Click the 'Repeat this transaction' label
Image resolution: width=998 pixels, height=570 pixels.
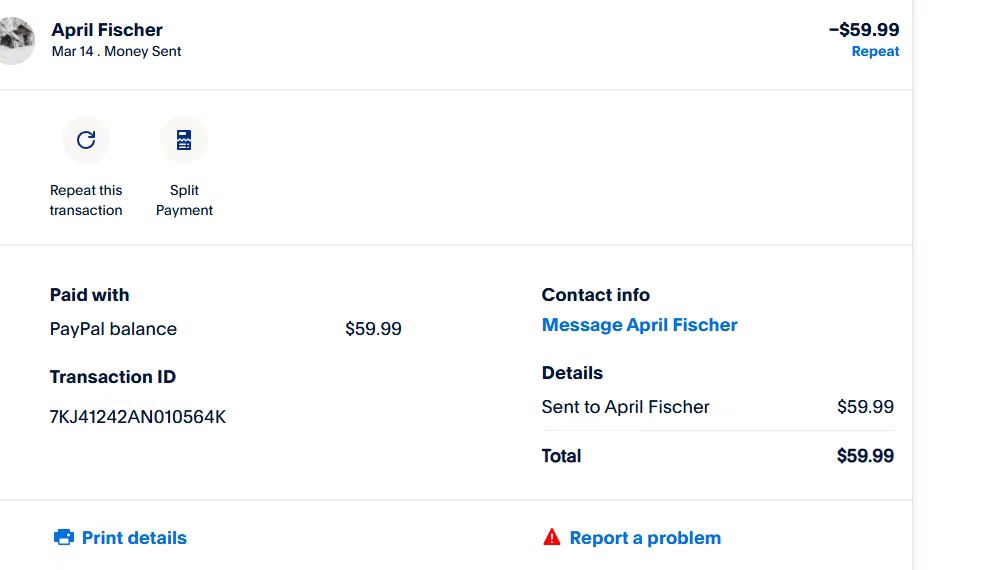pyautogui.click(x=86, y=200)
